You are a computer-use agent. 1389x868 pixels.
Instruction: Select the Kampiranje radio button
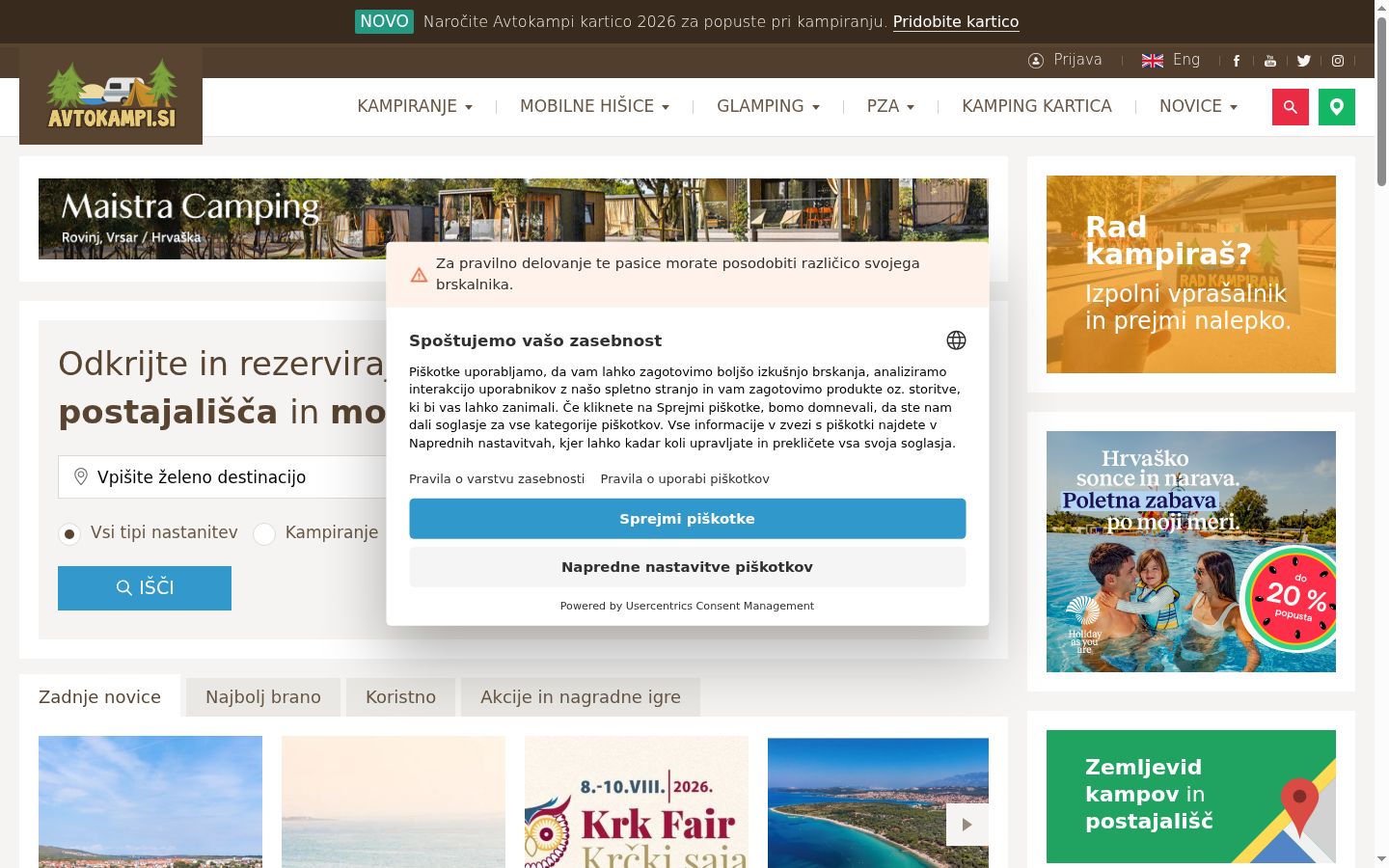point(264,533)
